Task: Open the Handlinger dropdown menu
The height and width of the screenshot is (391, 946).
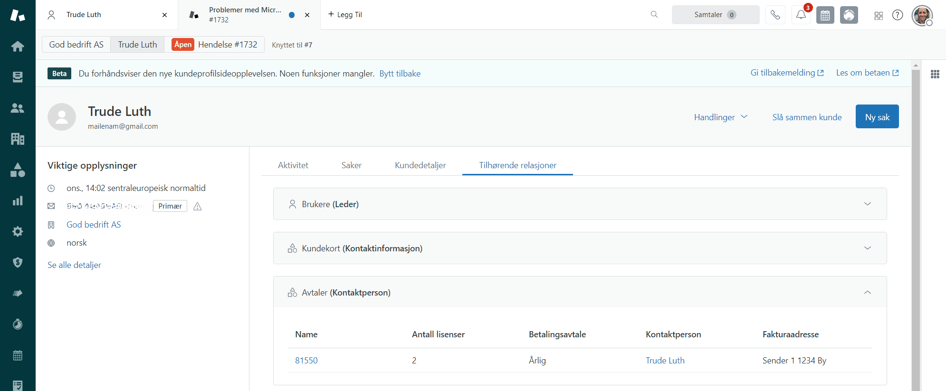Action: tap(720, 117)
